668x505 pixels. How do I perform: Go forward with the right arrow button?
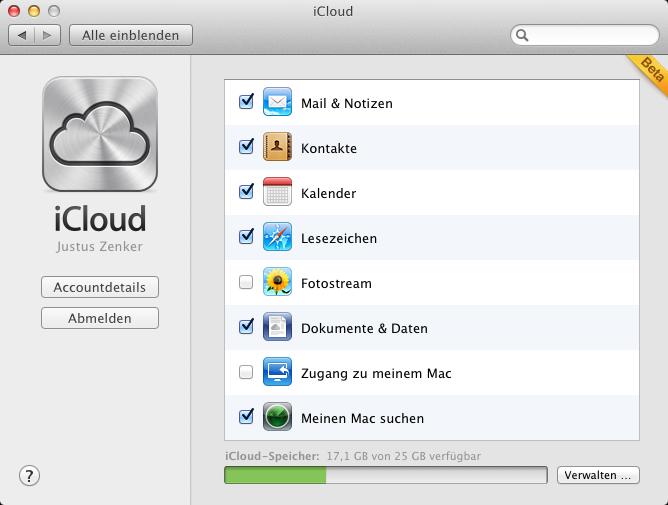pos(48,35)
